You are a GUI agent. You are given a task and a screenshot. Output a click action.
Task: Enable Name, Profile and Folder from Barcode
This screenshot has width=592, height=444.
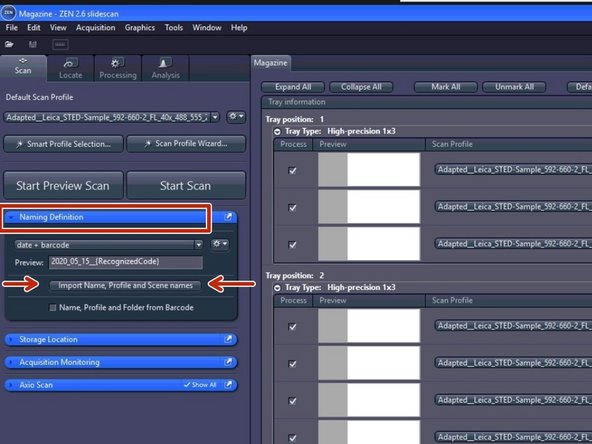(x=53, y=308)
